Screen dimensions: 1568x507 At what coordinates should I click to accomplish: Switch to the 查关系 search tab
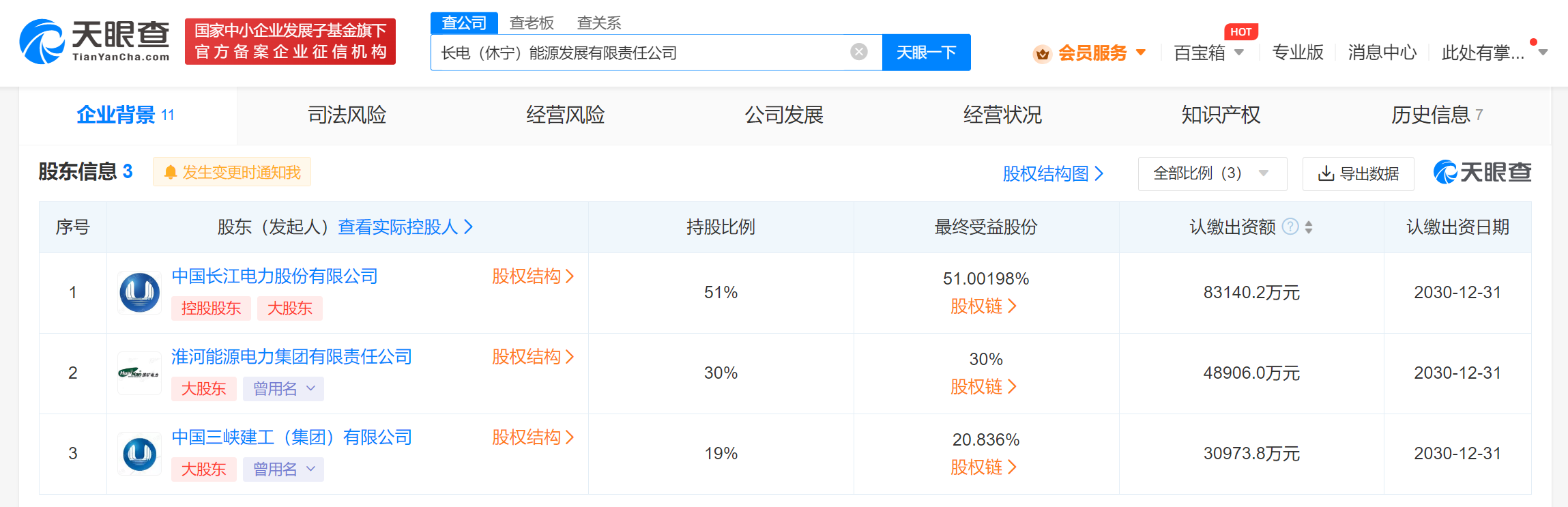[x=599, y=23]
